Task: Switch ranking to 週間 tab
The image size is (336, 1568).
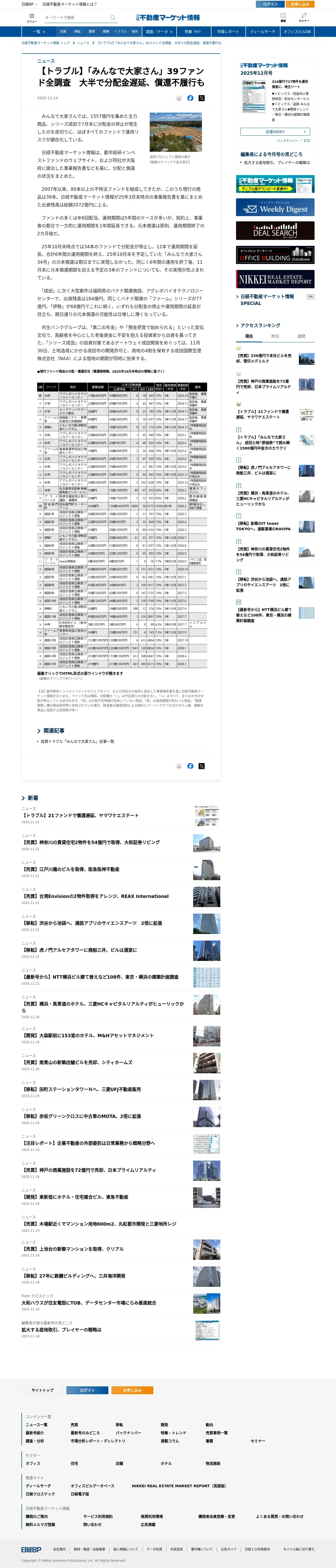Action: point(301,336)
